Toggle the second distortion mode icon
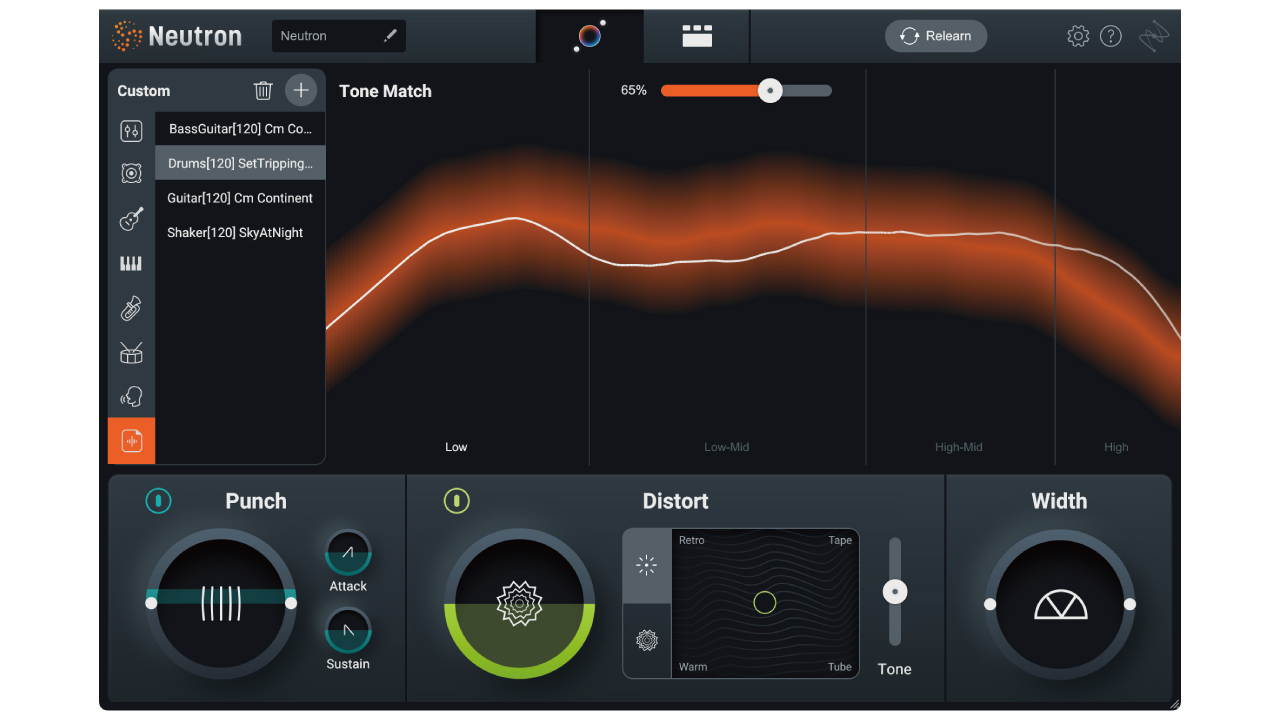The height and width of the screenshot is (720, 1280). coord(646,641)
